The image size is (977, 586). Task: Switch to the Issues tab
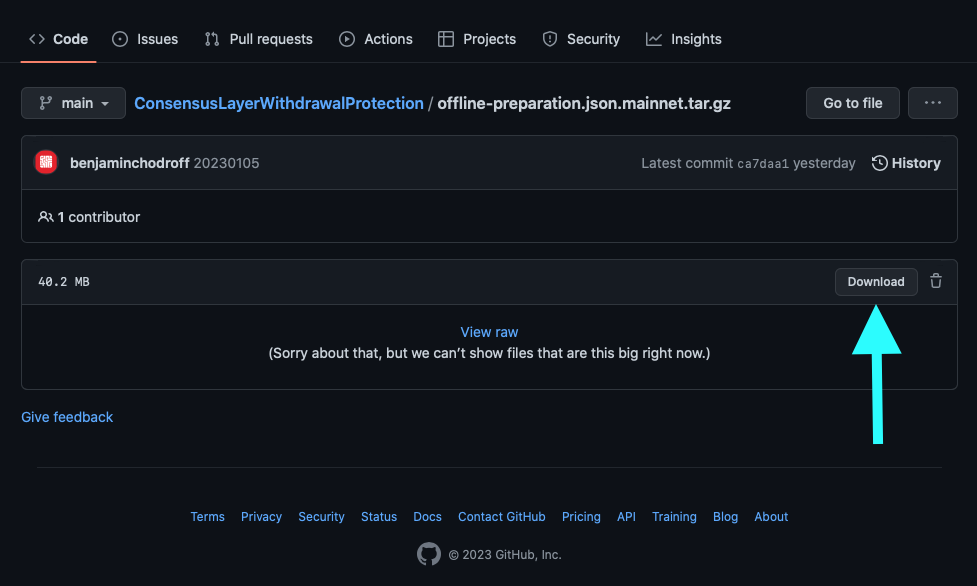(145, 39)
